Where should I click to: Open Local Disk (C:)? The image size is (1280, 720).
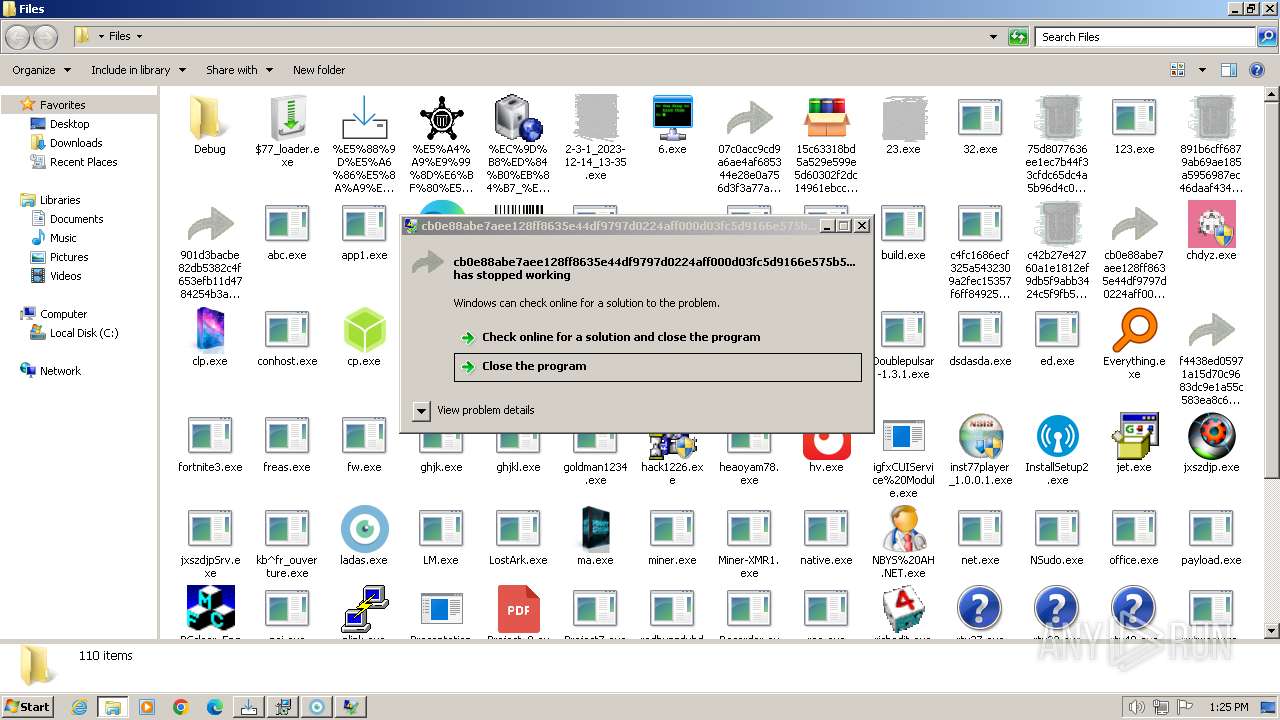pyautogui.click(x=84, y=333)
